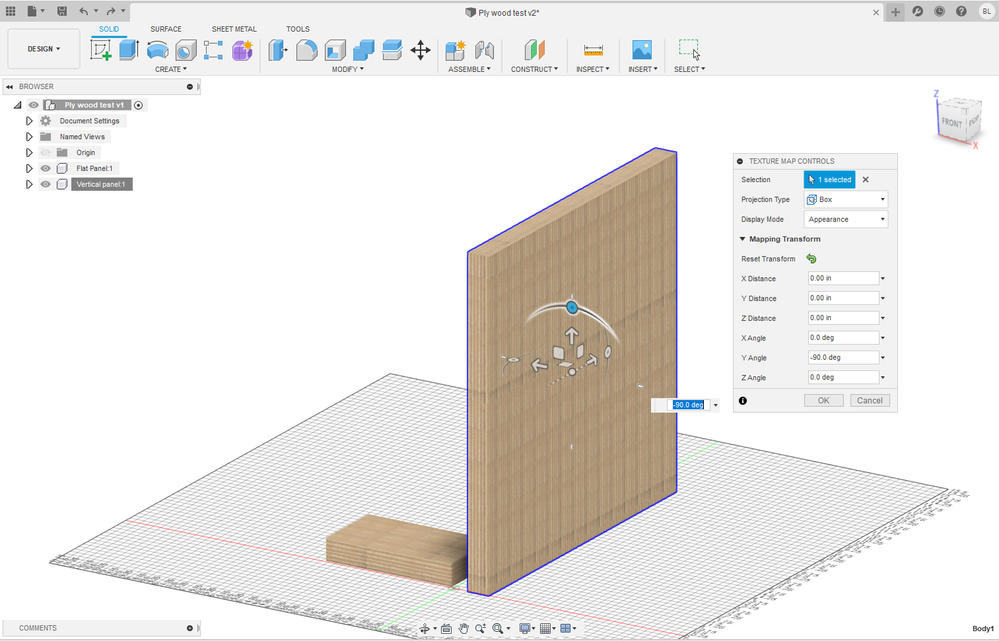The width and height of the screenshot is (999, 641).
Task: Hide the Flat Panel:1 component
Action: tap(45, 168)
